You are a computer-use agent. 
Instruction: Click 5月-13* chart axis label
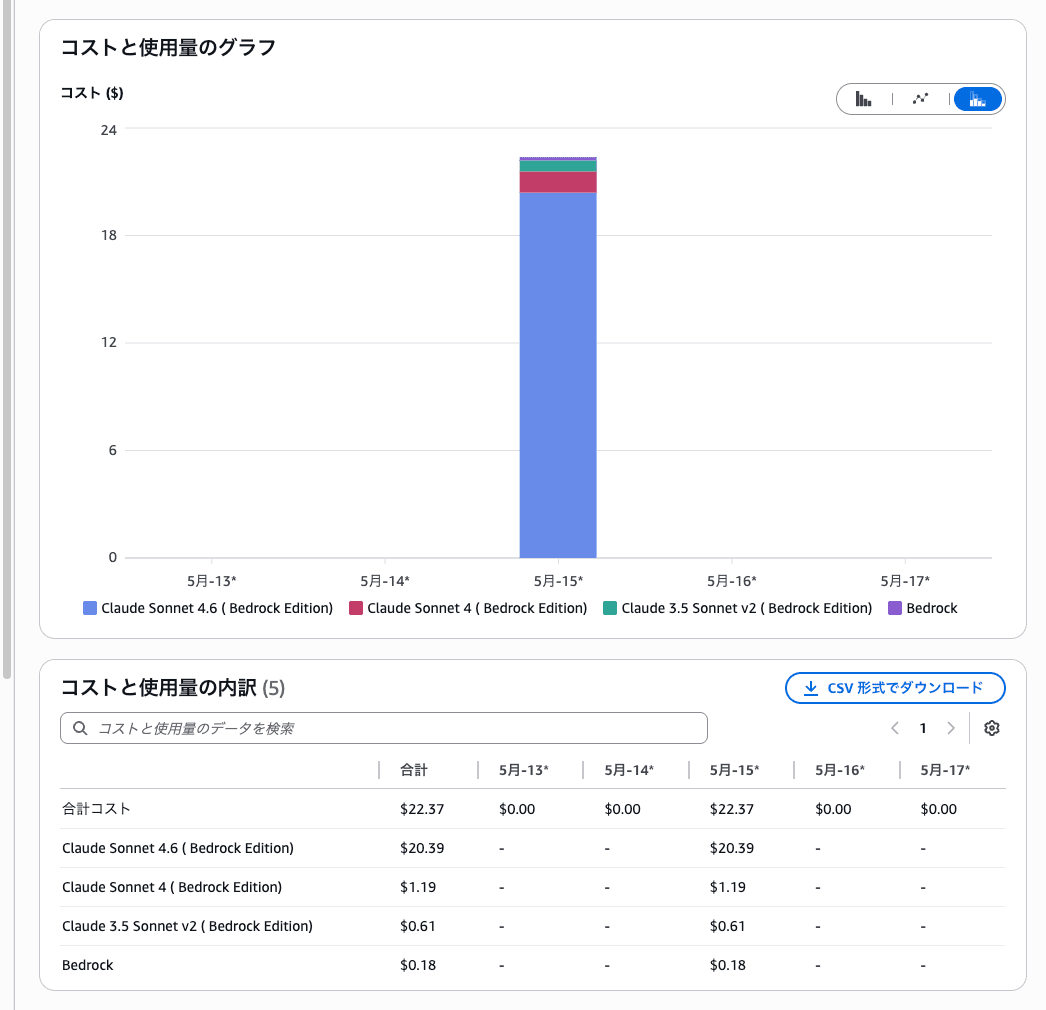click(211, 581)
